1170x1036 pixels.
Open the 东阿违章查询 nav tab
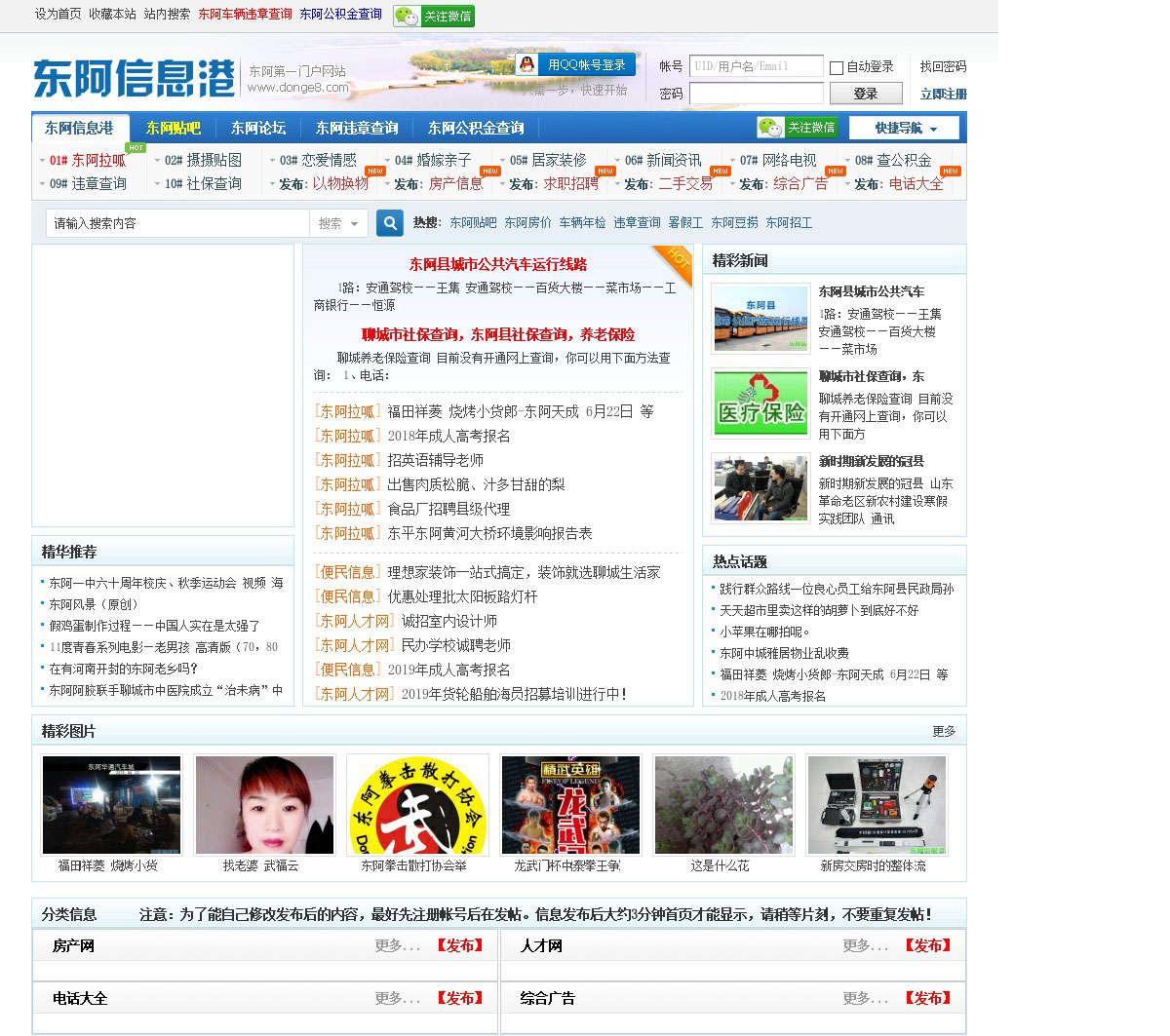click(x=357, y=129)
